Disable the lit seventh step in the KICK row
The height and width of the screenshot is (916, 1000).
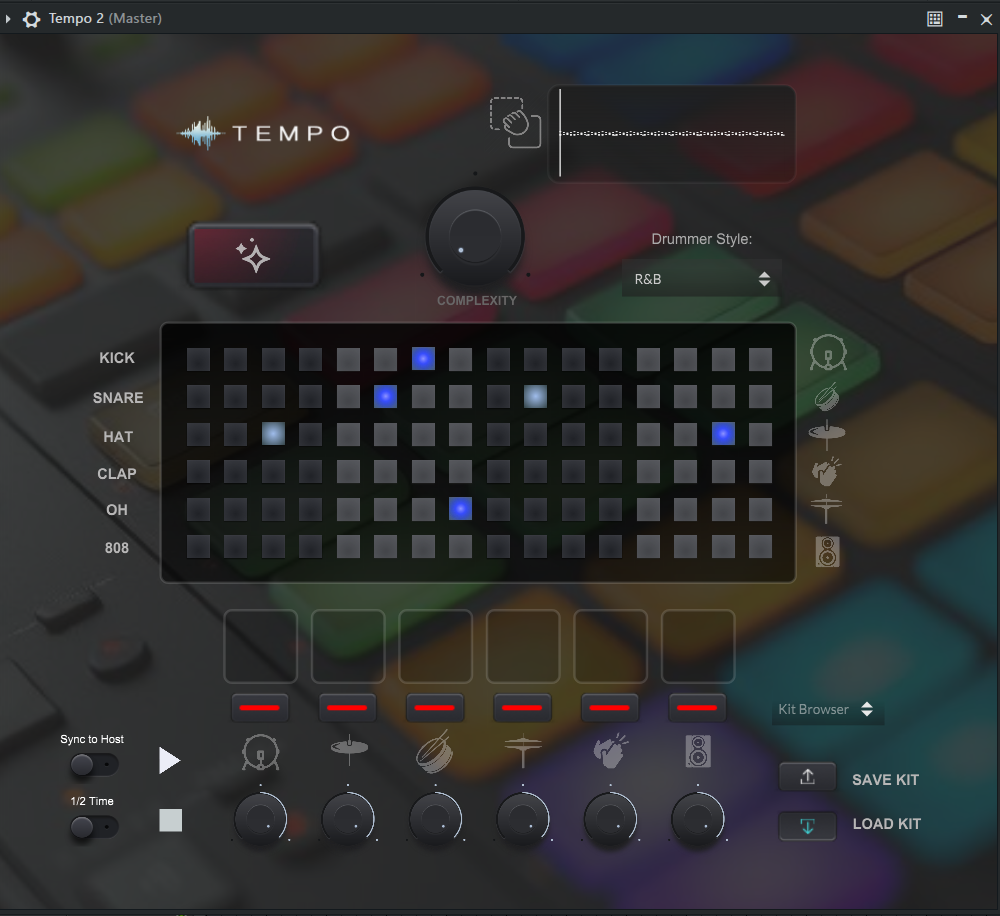(423, 359)
